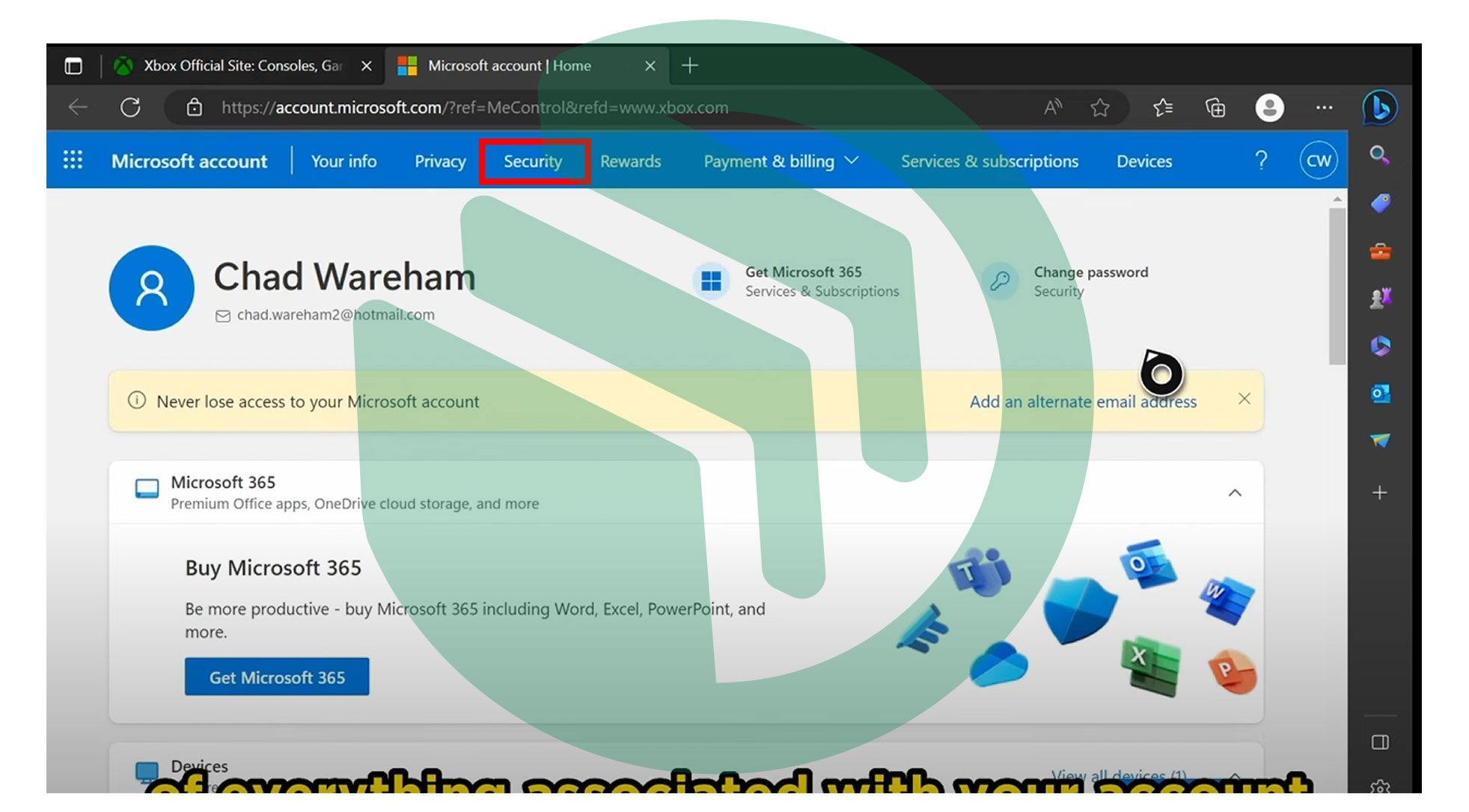1469x812 pixels.
Task: Open the Microsoft apps launcher grid
Action: tap(73, 160)
